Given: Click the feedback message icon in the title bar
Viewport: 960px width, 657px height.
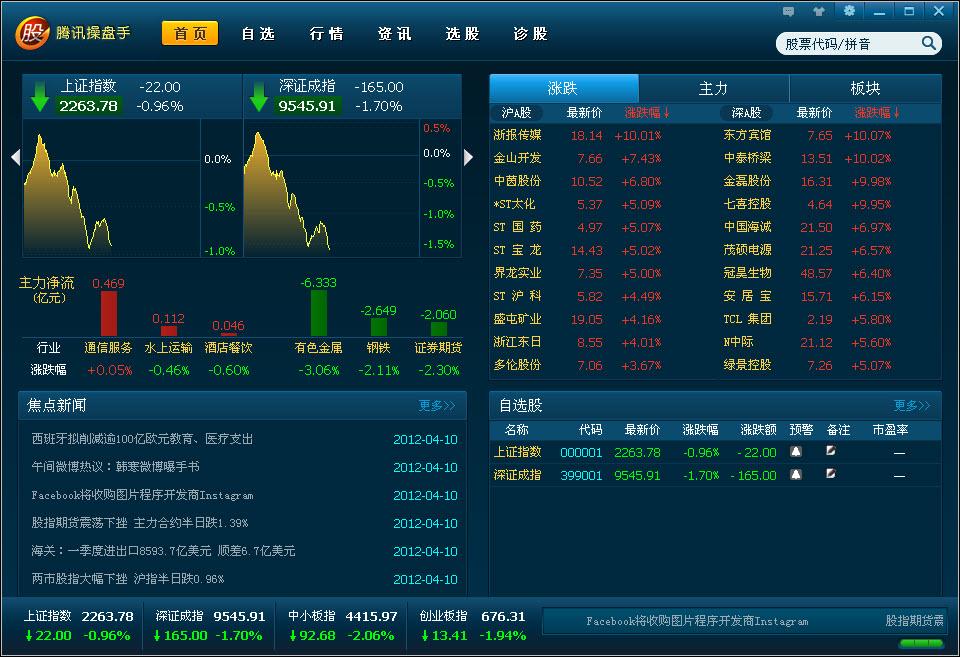Looking at the screenshot, I should point(787,10).
